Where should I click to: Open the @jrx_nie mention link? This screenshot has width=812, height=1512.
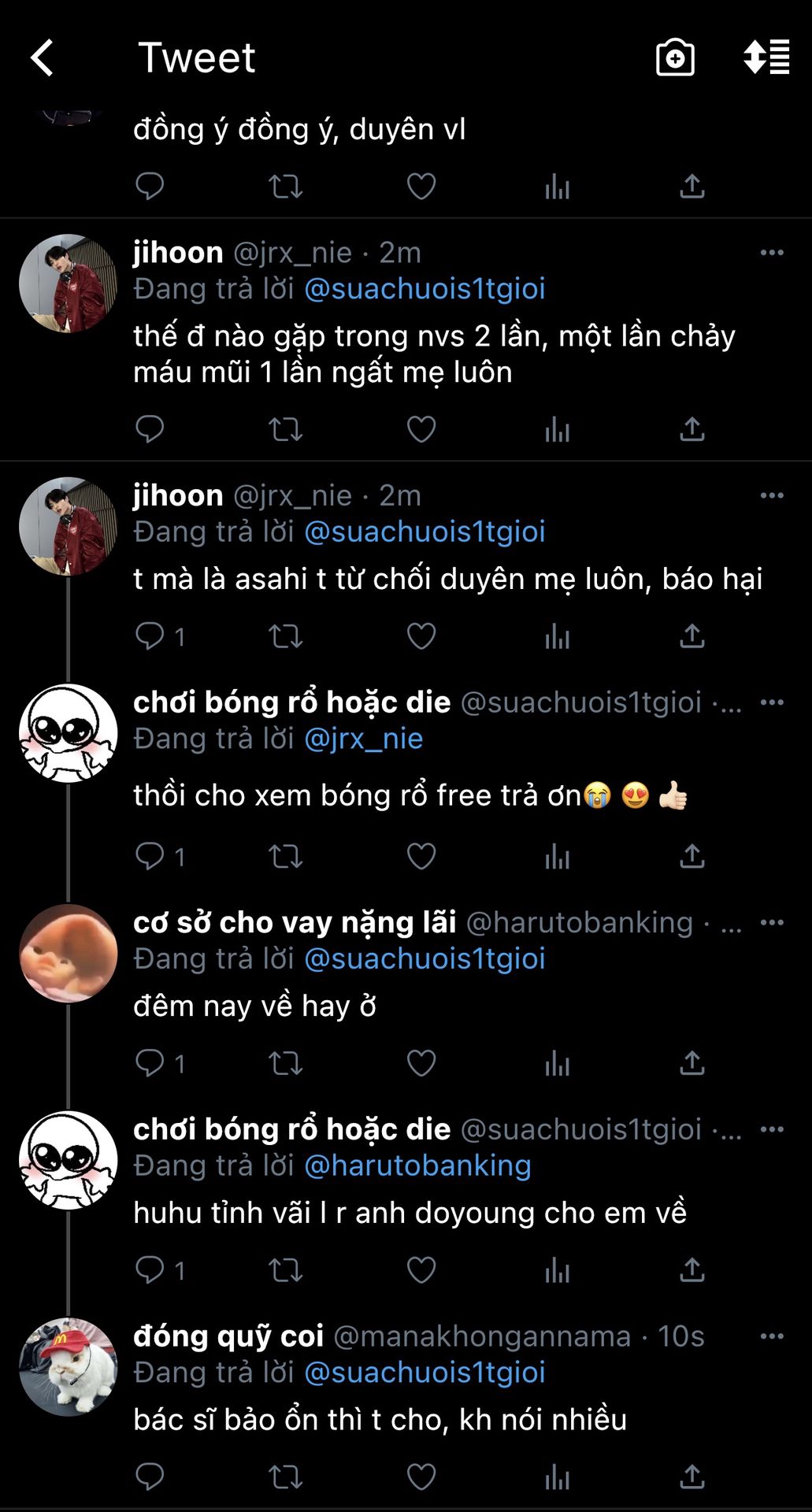pyautogui.click(x=363, y=739)
